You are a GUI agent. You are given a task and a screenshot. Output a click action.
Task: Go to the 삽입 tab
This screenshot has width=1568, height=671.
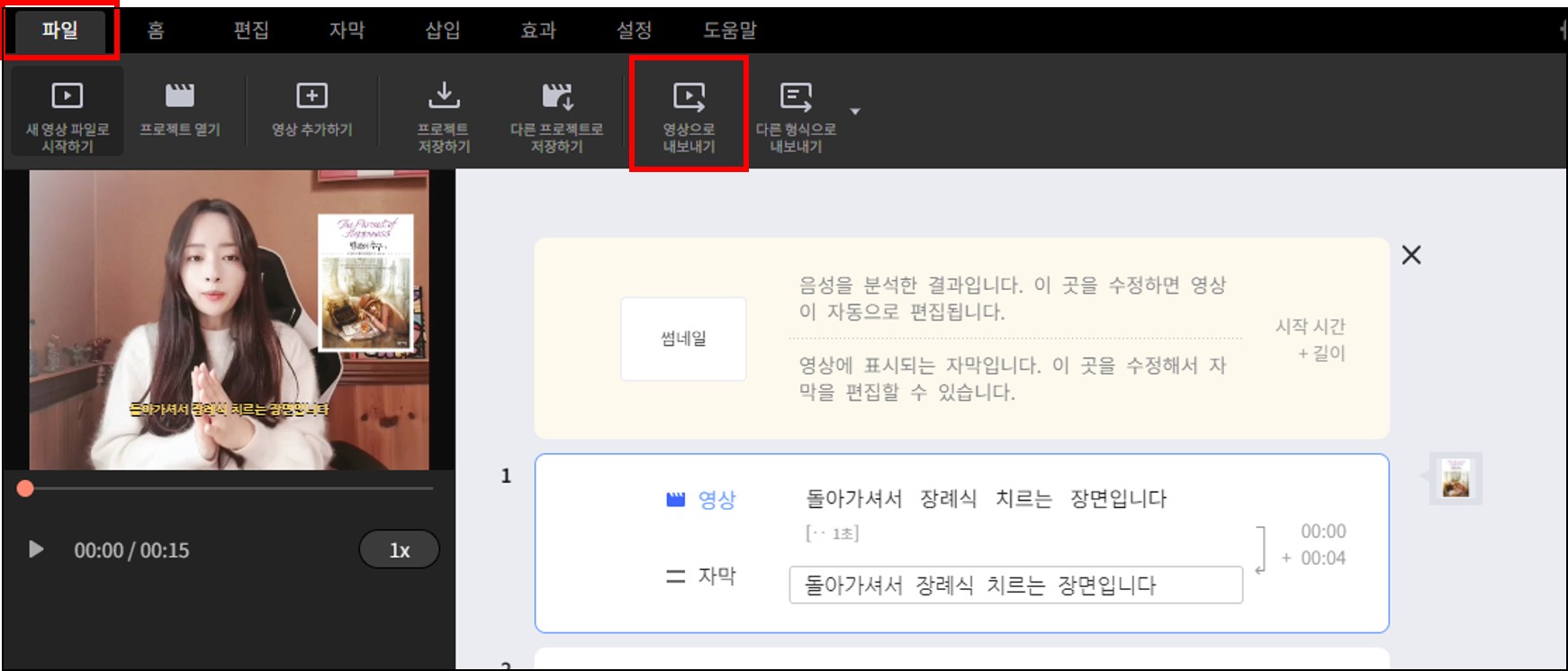point(443,31)
